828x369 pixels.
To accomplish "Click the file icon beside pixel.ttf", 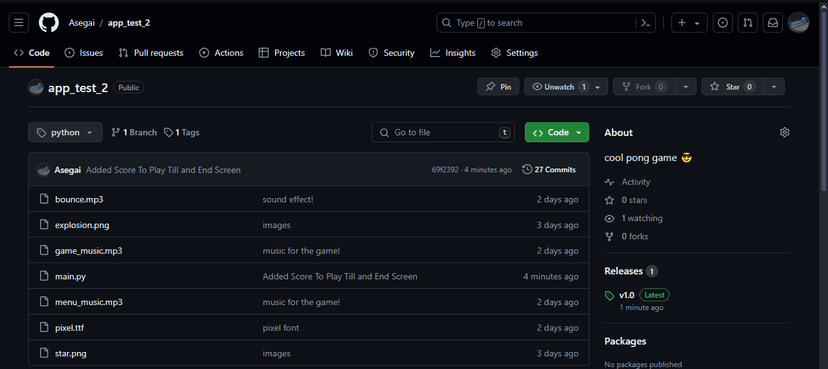I will pos(44,328).
